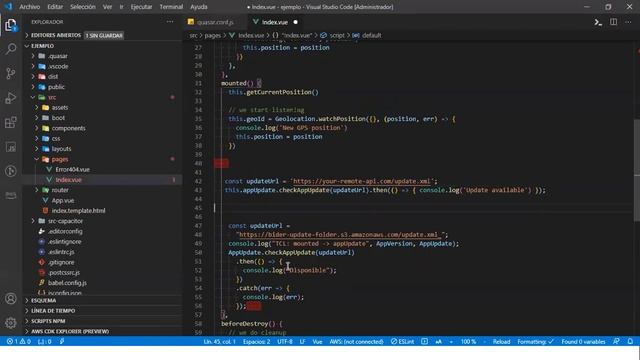This screenshot has height=360, width=640.
Task: Click the Explorer more actions ellipsis
Action: tap(170, 22)
